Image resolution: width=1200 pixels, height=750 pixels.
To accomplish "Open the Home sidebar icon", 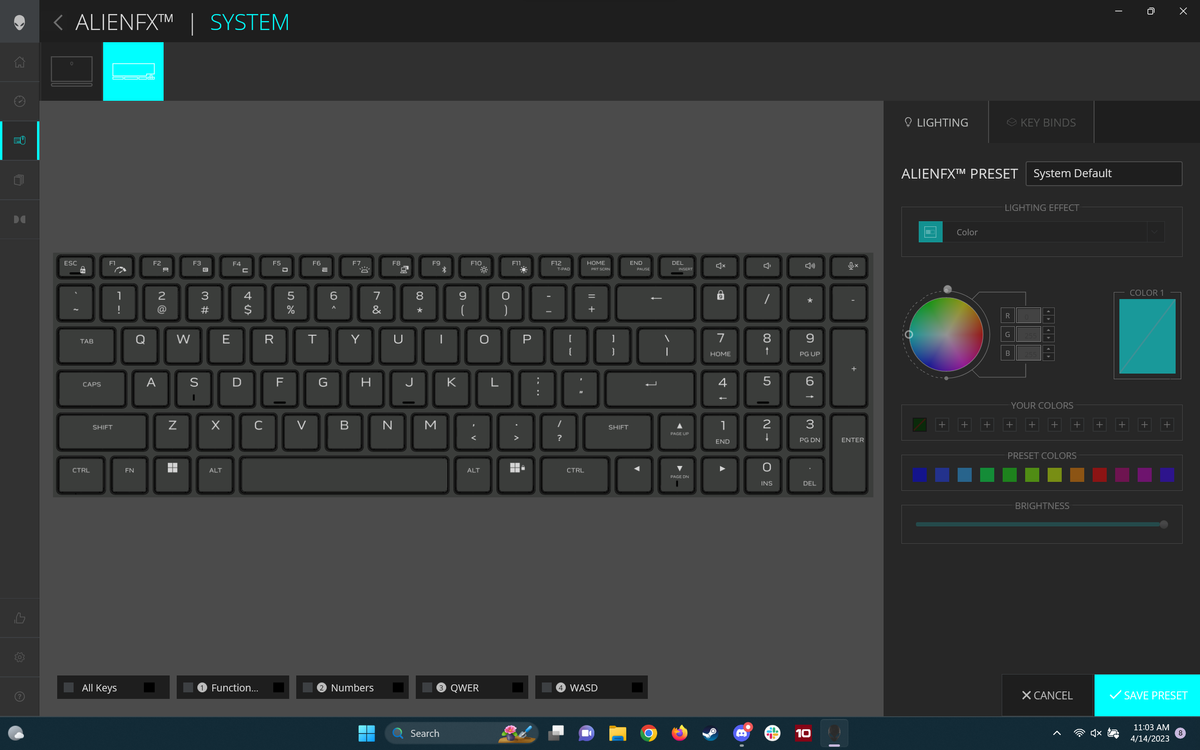I will pos(19,62).
